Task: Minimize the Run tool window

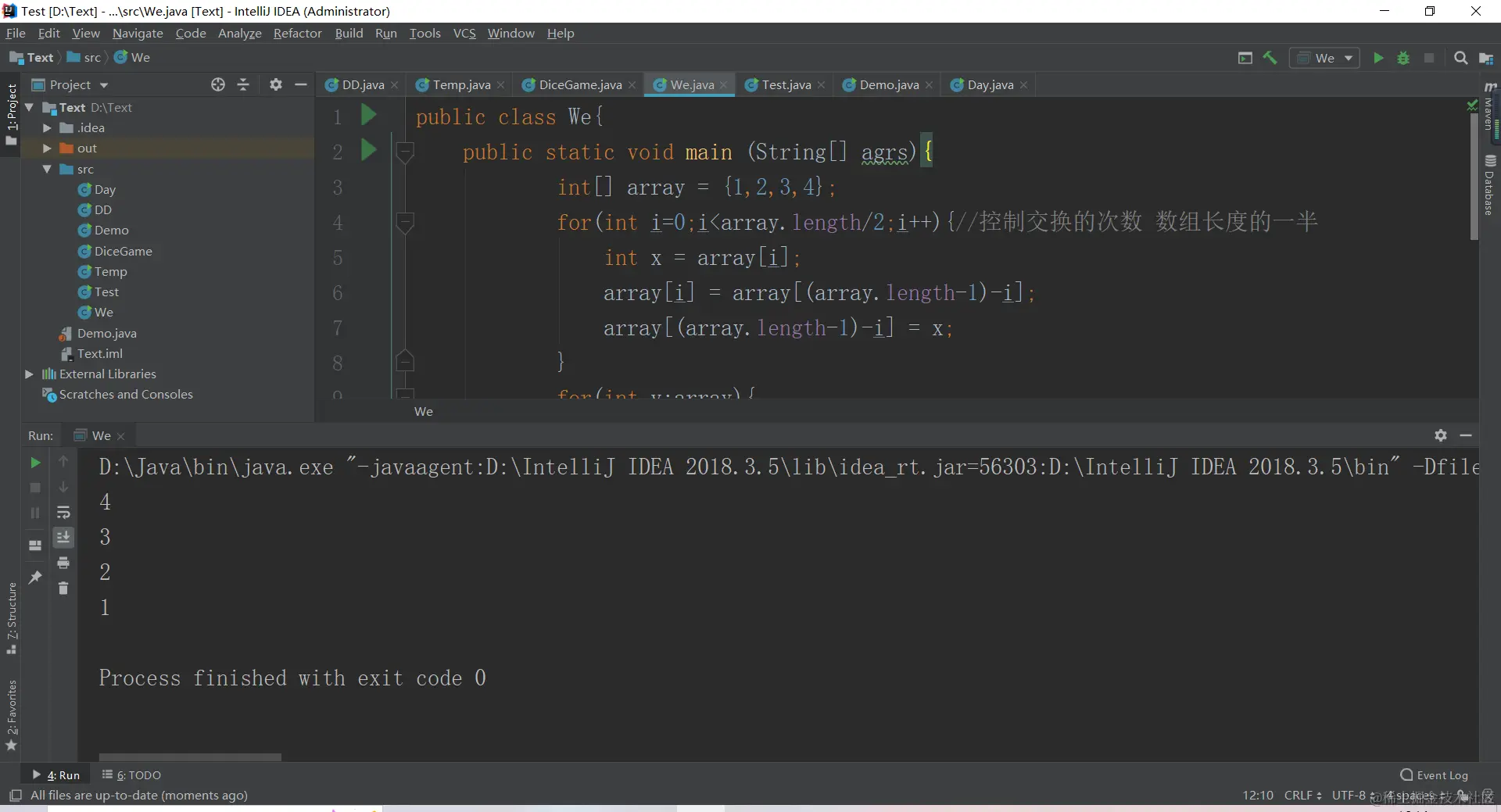Action: (1466, 435)
